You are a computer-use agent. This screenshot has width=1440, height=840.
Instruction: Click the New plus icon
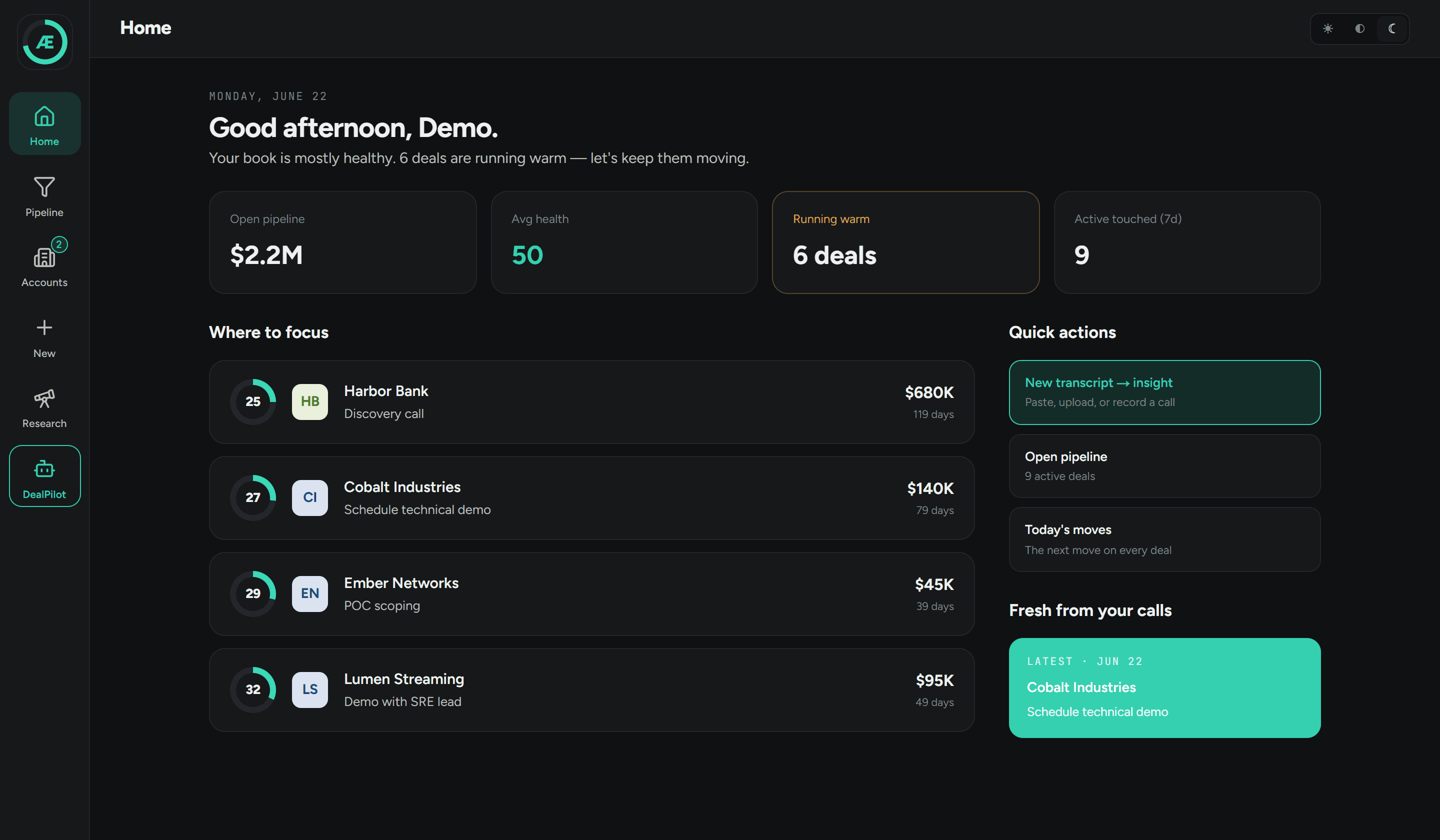(x=44, y=327)
